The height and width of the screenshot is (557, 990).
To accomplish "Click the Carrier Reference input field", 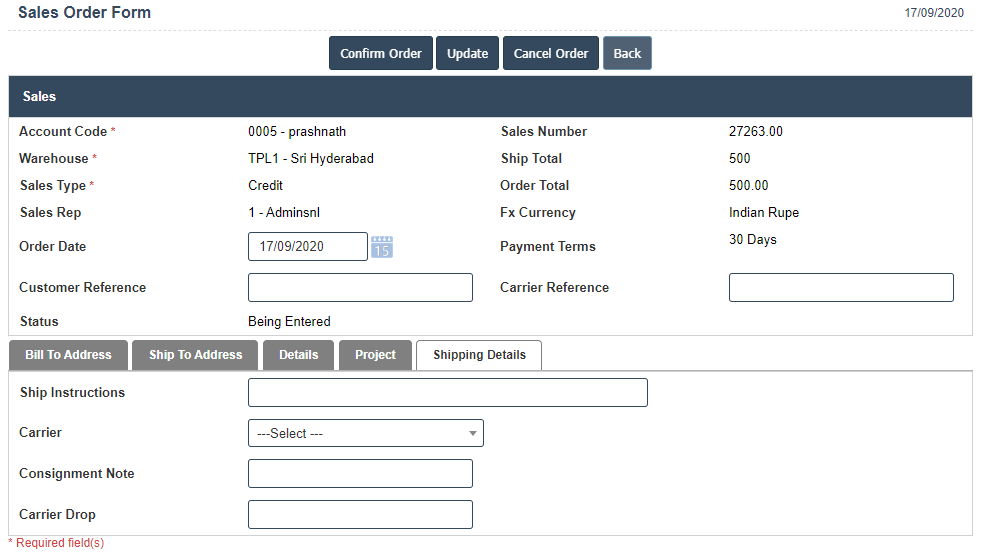I will click(x=840, y=288).
